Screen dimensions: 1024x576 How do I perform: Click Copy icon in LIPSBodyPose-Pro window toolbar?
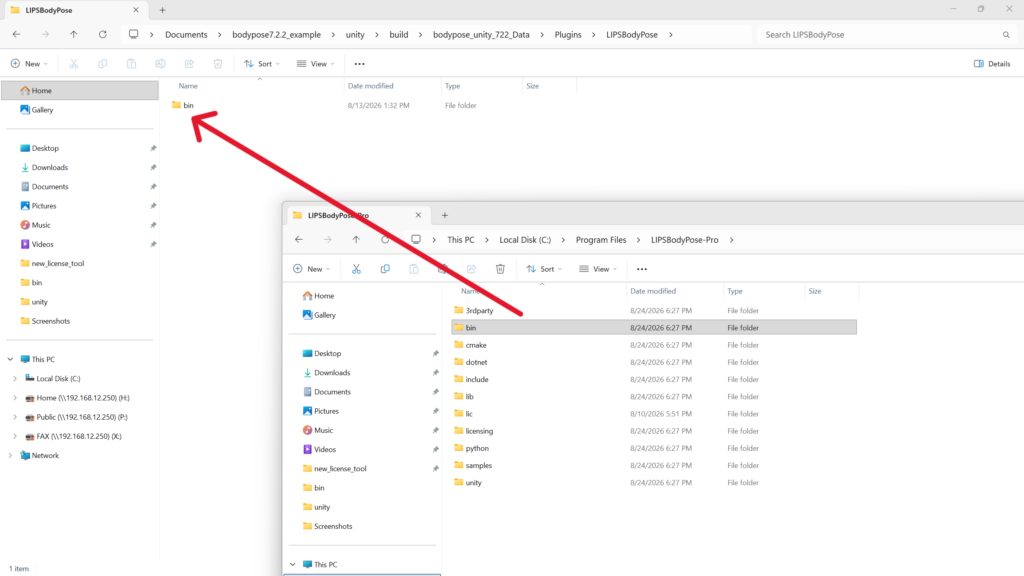pos(385,269)
